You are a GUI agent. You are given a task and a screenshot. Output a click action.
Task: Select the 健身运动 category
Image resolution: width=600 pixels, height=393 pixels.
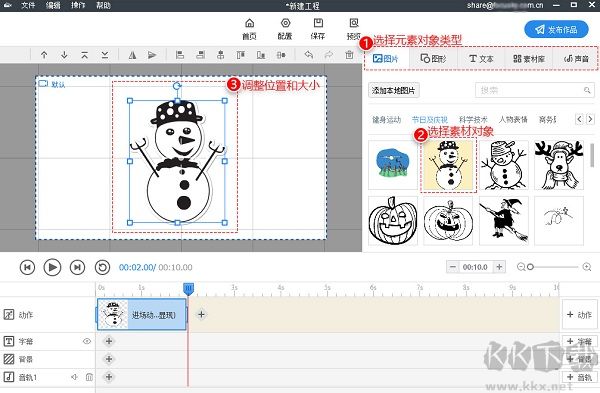(386, 120)
